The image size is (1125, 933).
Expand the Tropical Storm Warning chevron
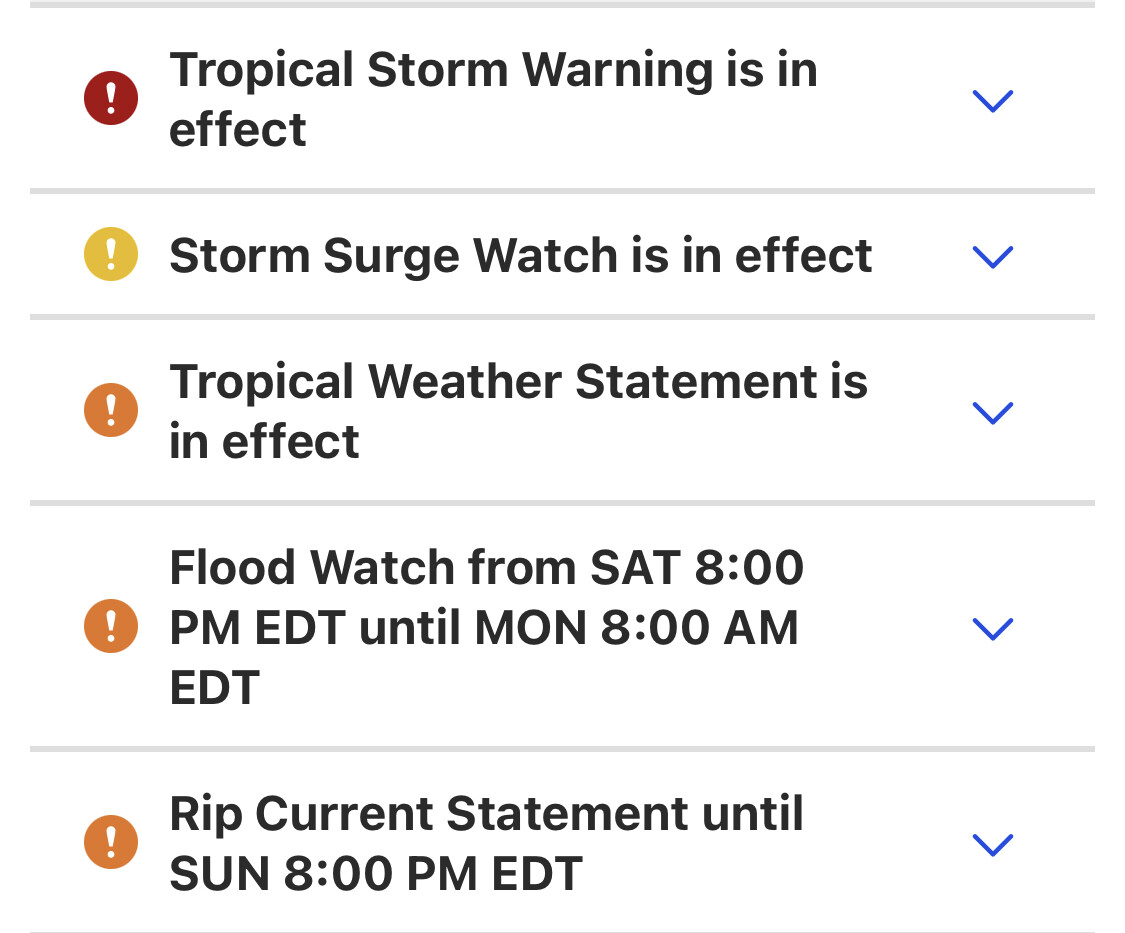click(993, 100)
